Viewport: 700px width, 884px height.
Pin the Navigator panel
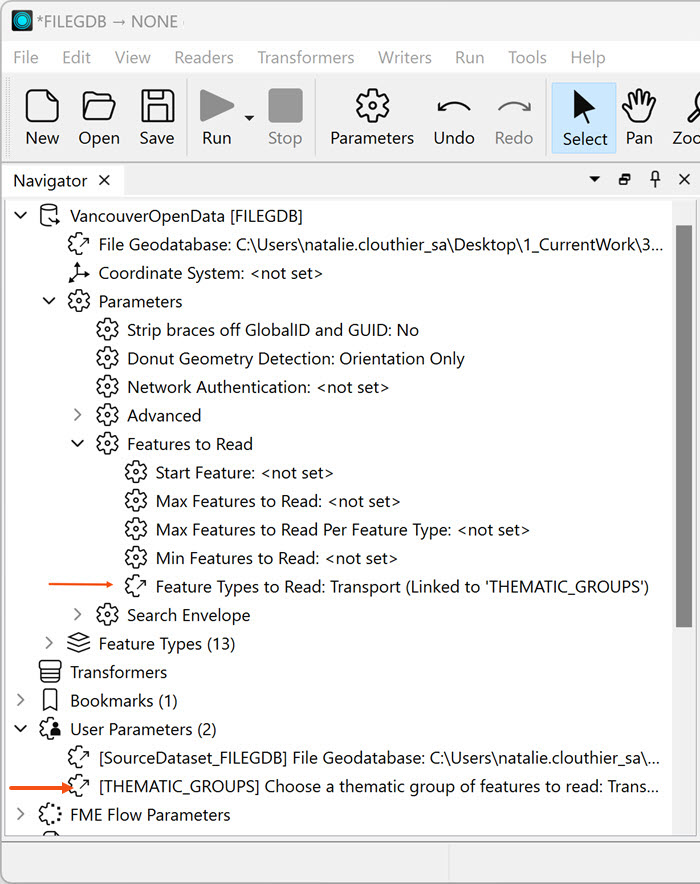(x=655, y=179)
